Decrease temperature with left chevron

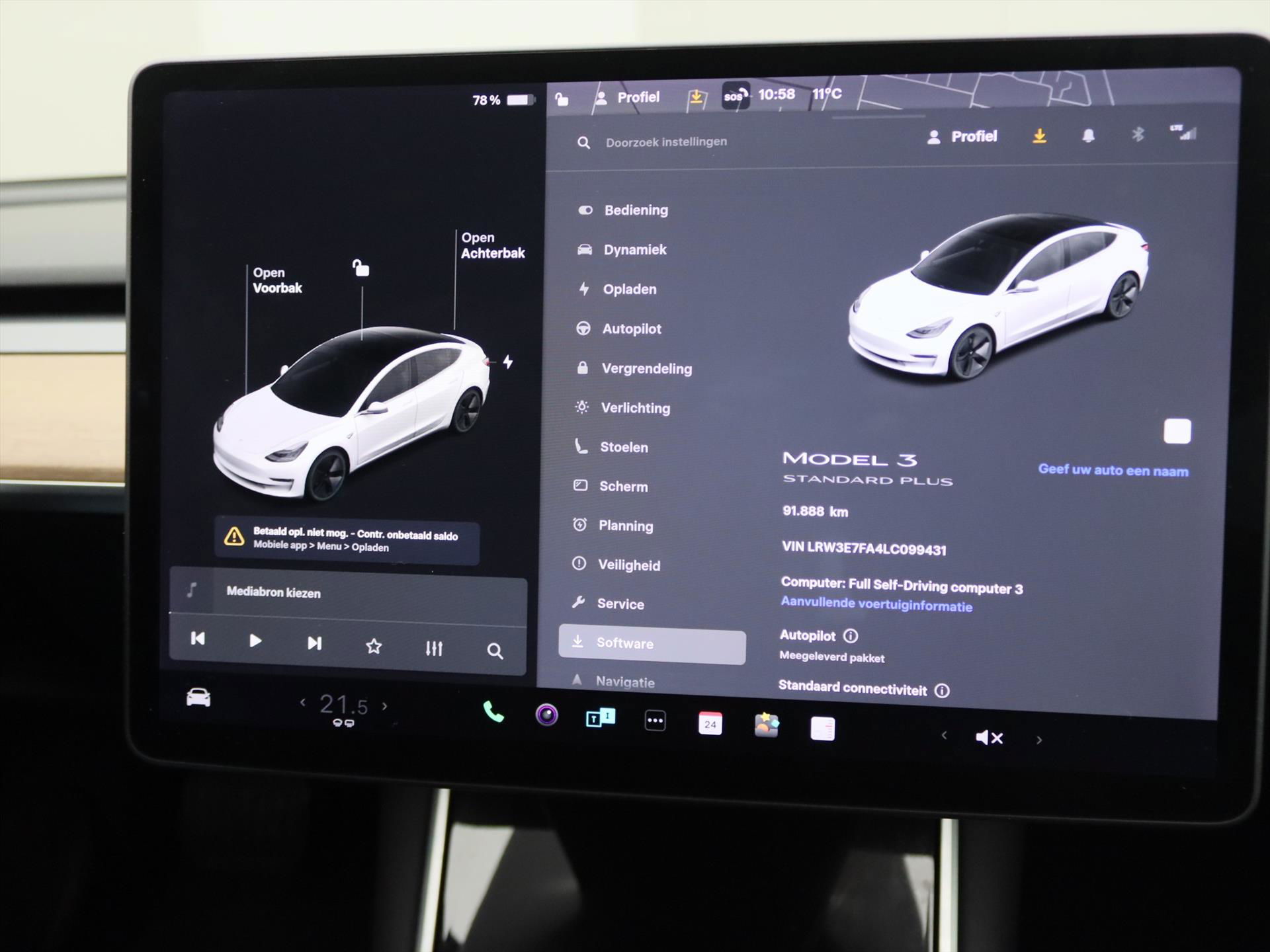[303, 702]
